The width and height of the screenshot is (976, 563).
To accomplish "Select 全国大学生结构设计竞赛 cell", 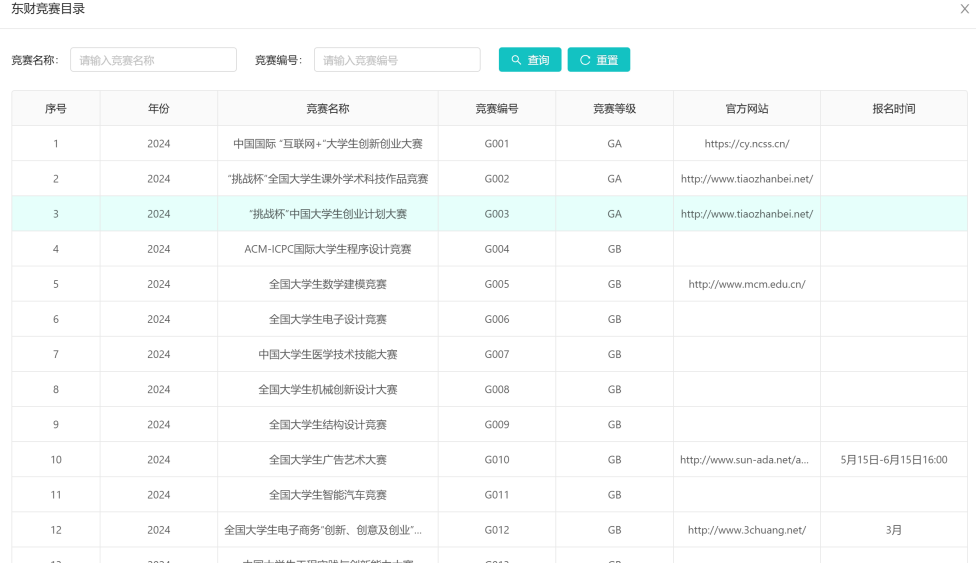I will coord(328,425).
